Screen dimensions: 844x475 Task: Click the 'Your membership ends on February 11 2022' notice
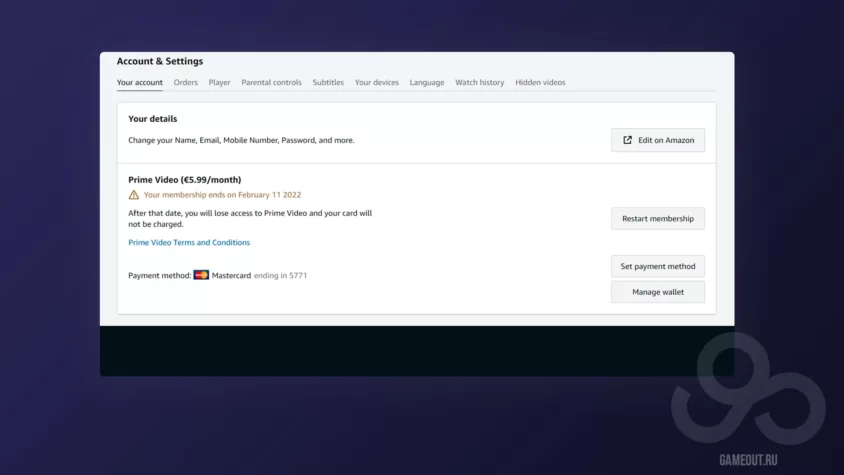click(x=222, y=195)
